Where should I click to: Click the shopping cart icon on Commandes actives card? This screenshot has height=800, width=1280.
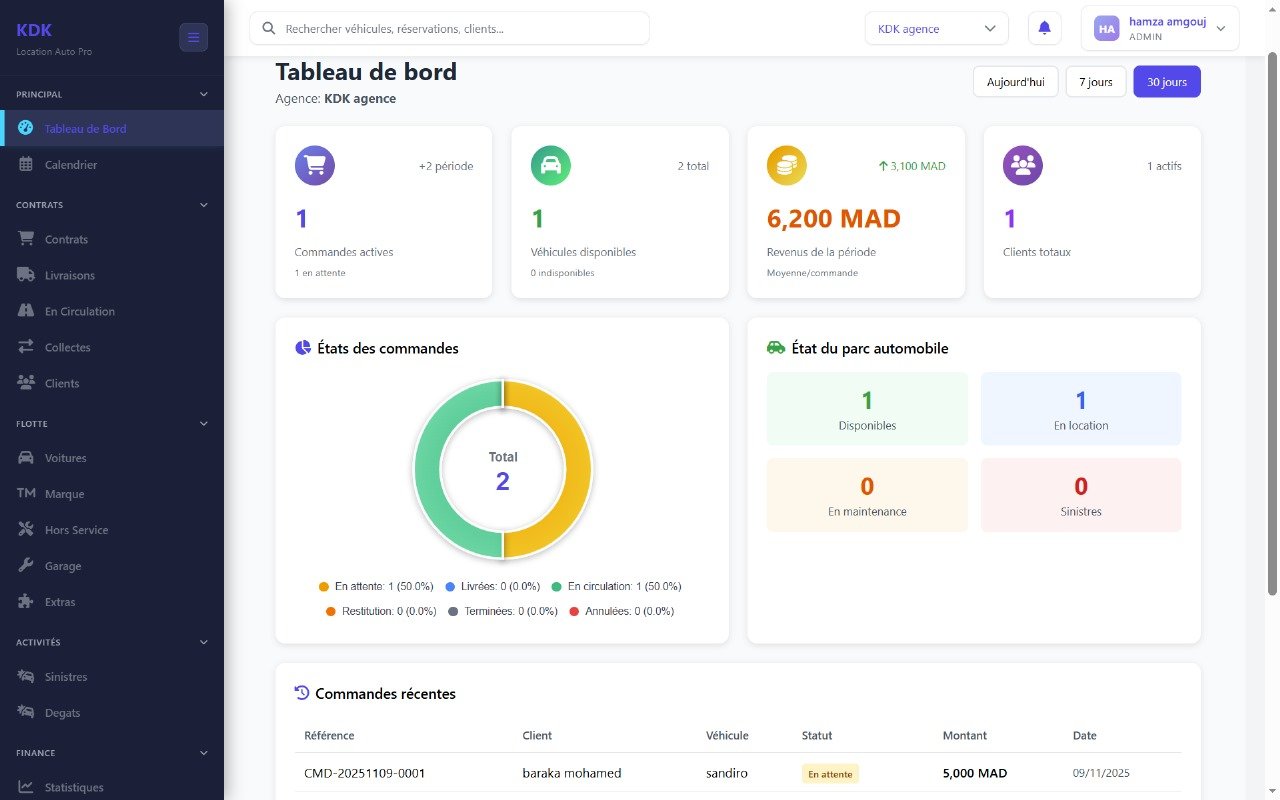pos(314,166)
